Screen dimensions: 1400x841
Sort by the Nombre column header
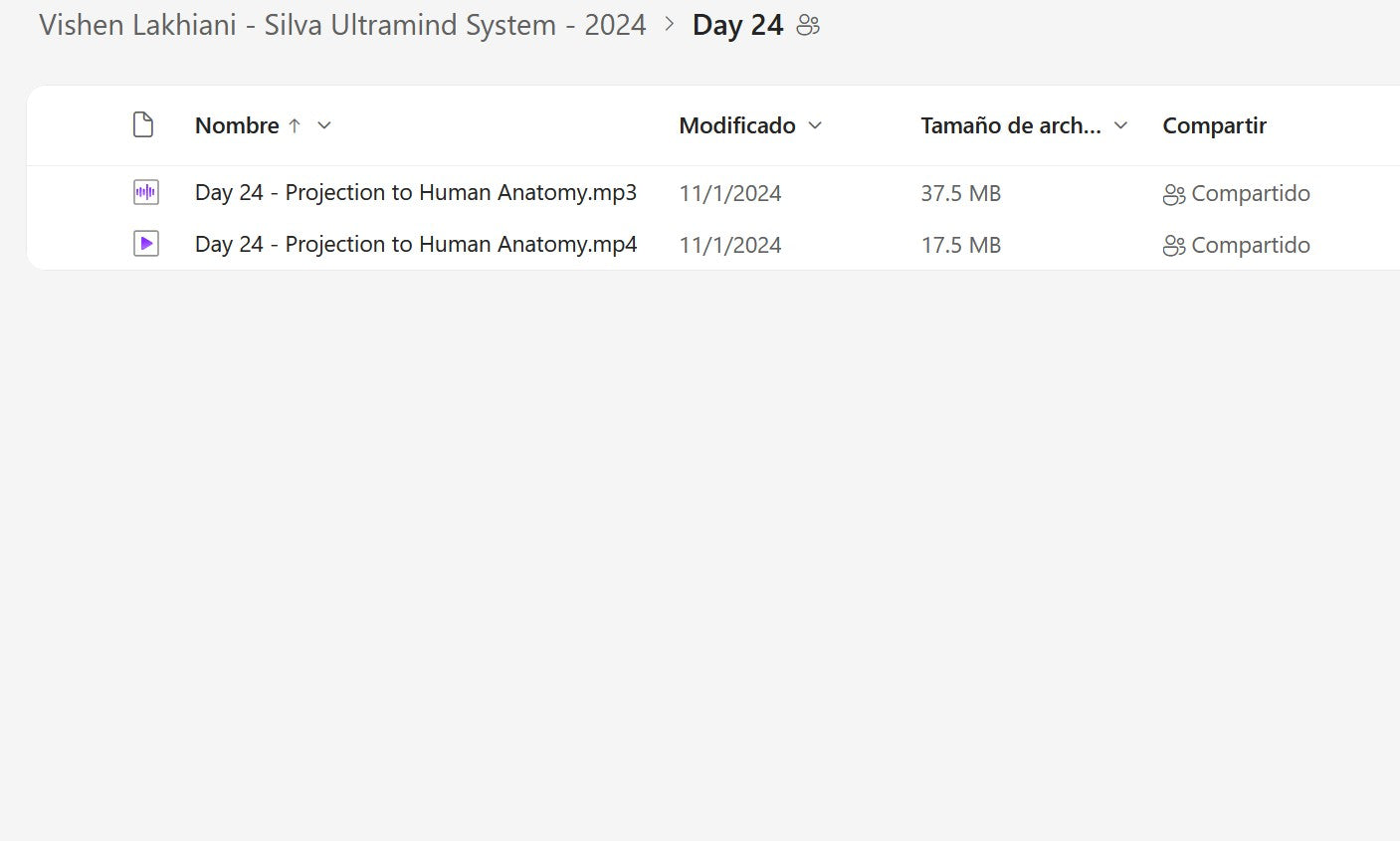237,125
